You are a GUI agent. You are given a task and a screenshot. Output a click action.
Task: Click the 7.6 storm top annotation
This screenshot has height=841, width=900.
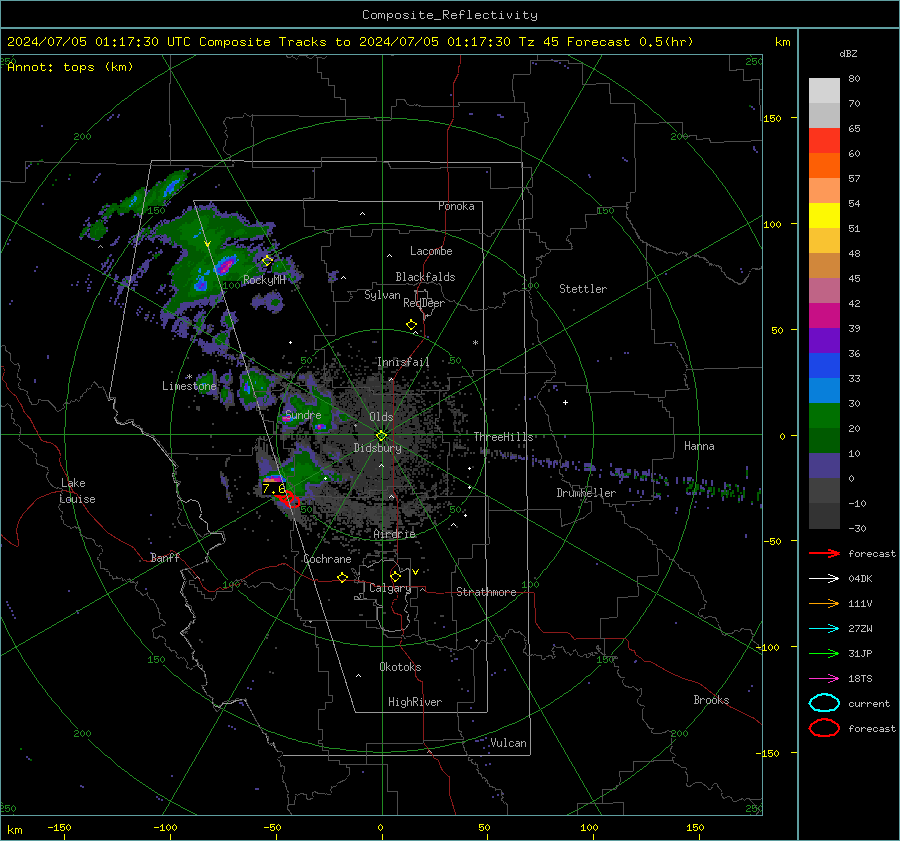(x=274, y=489)
